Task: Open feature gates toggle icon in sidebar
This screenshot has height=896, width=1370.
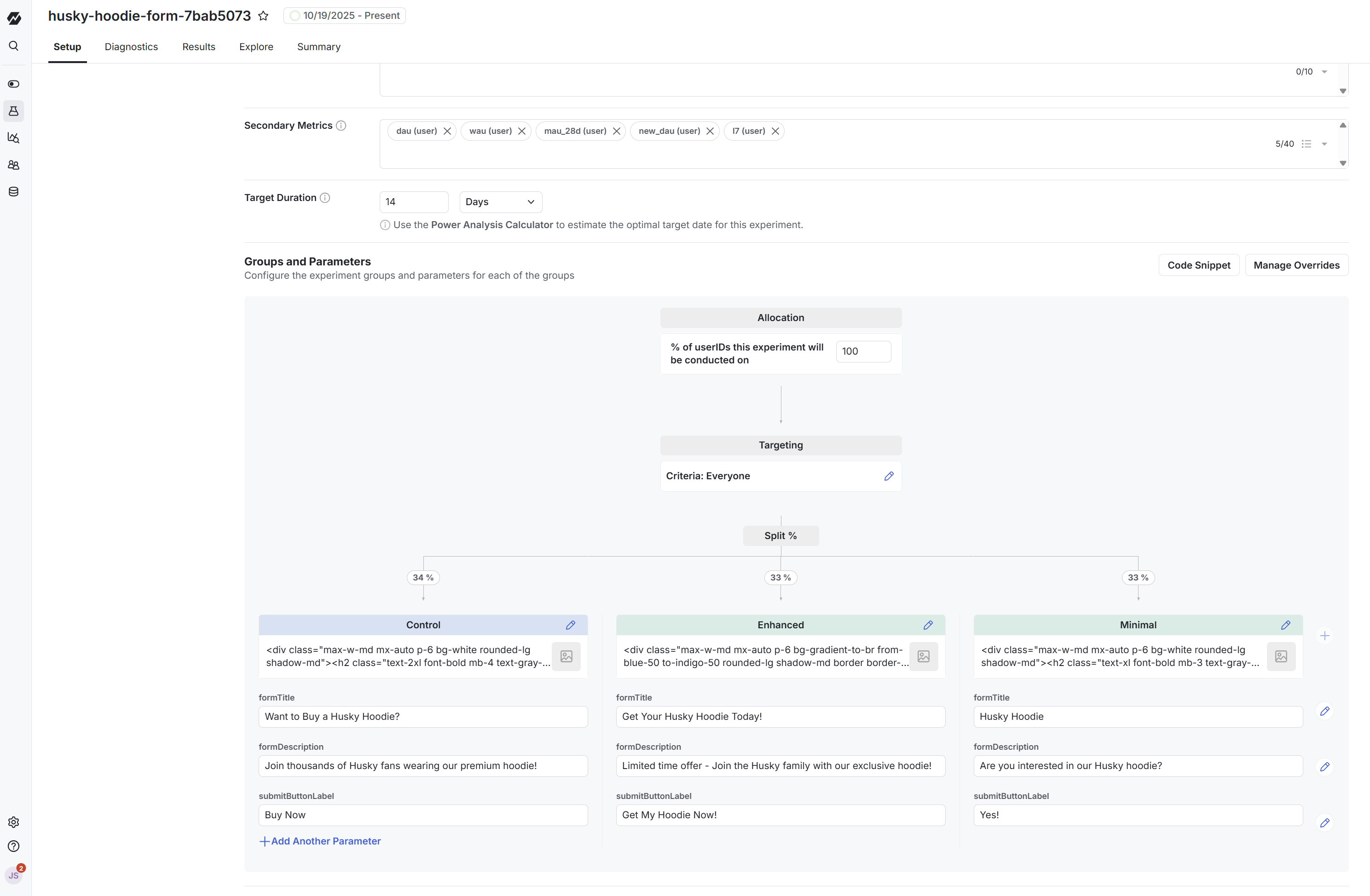Action: (14, 84)
